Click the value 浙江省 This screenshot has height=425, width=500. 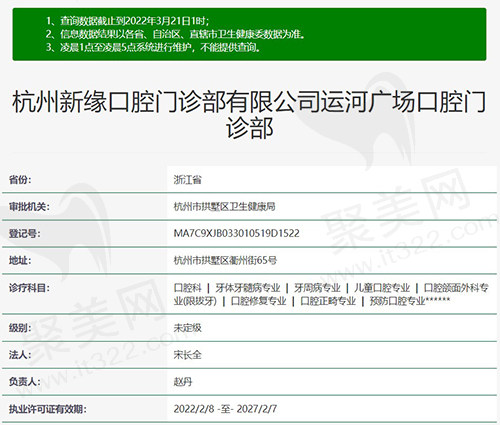coord(187,180)
